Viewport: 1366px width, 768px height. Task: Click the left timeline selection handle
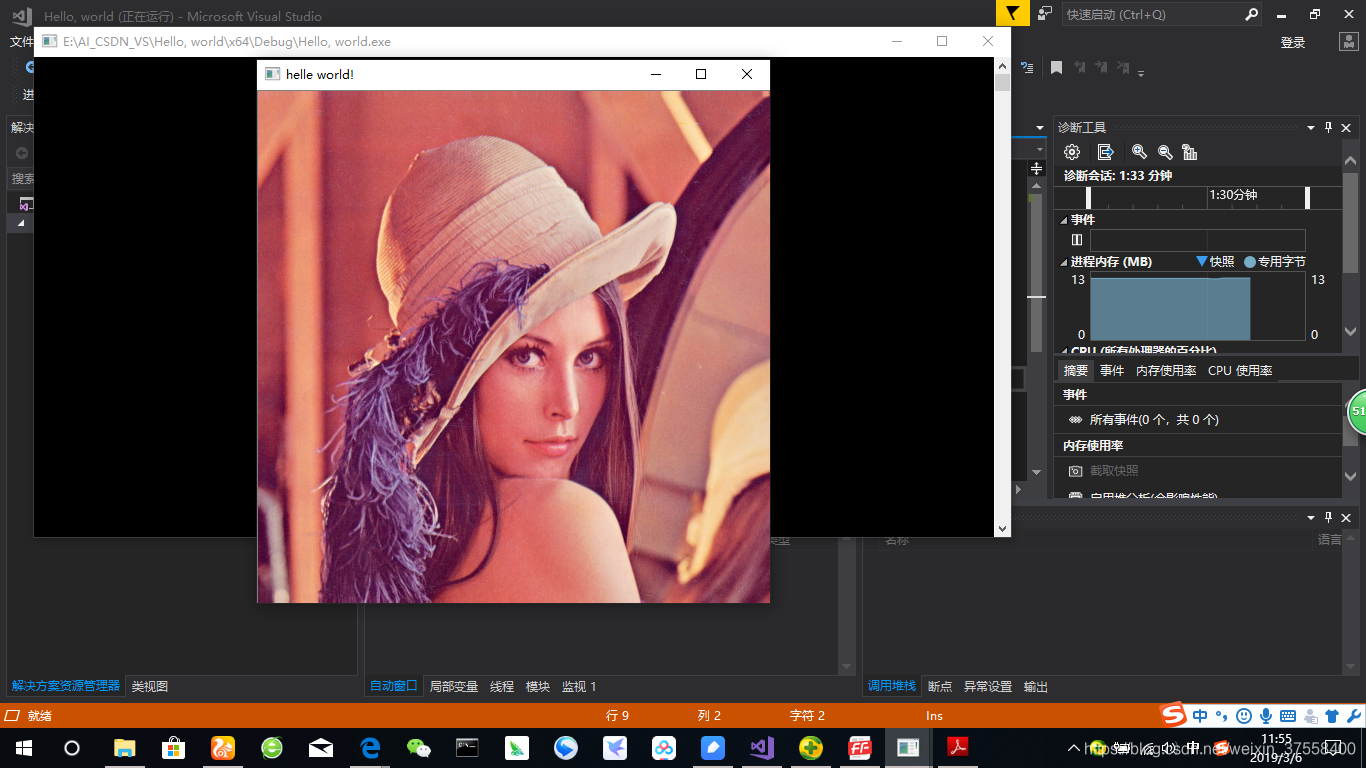tap(1089, 198)
